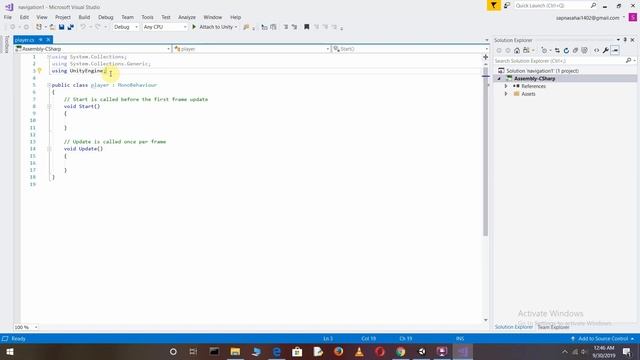
Task: Open the Tools menu
Action: tap(147, 17)
